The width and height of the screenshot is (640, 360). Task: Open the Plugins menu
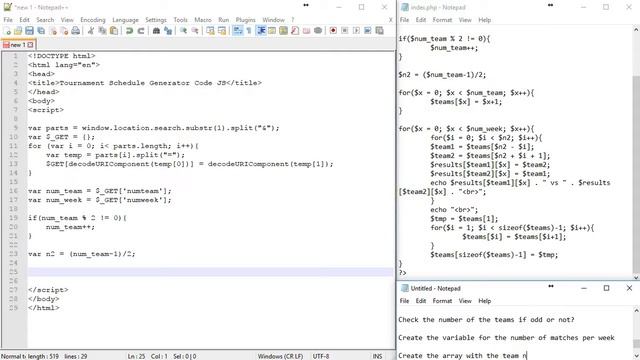245,20
